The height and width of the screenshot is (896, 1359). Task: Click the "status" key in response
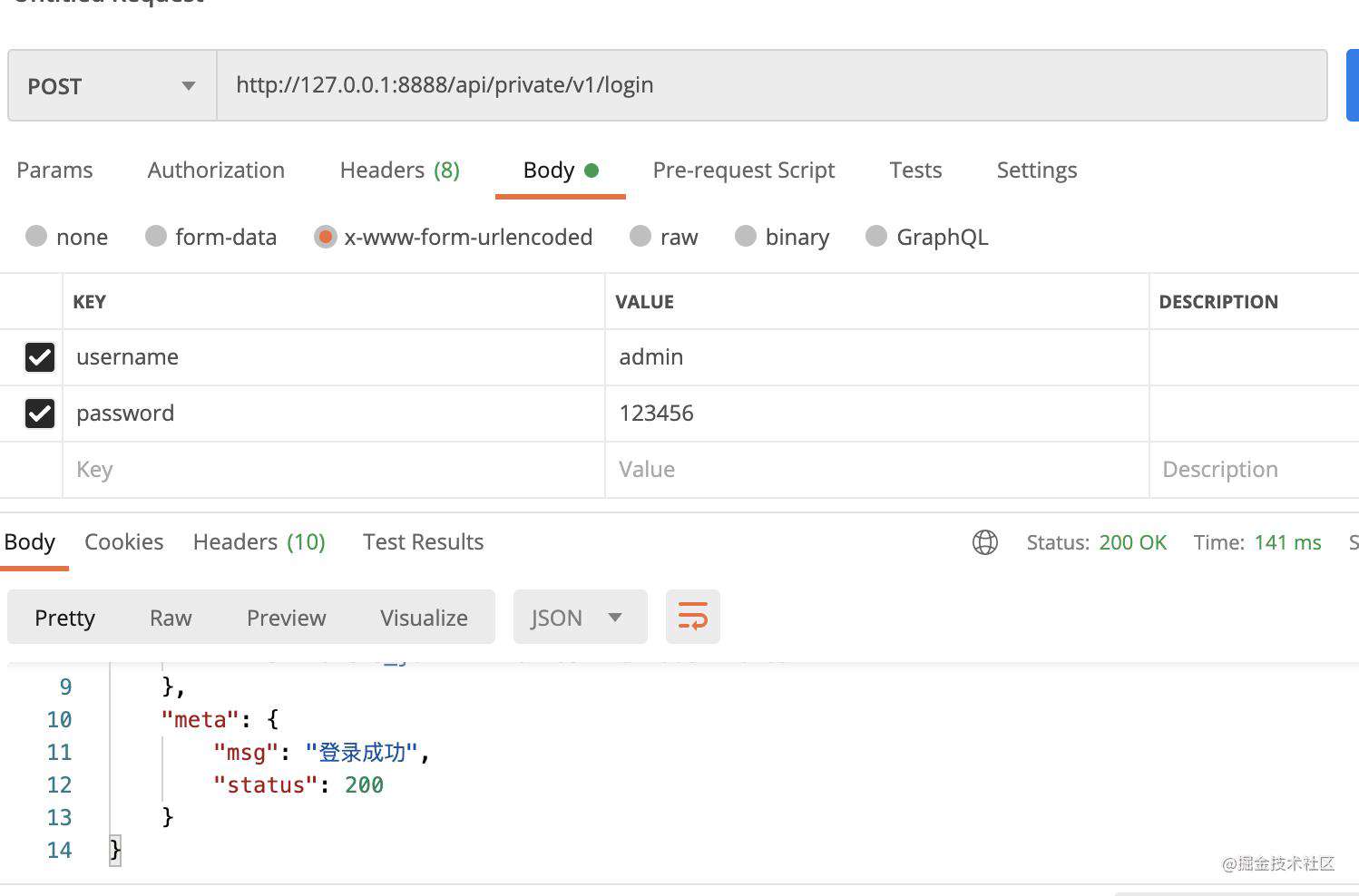[x=265, y=785]
